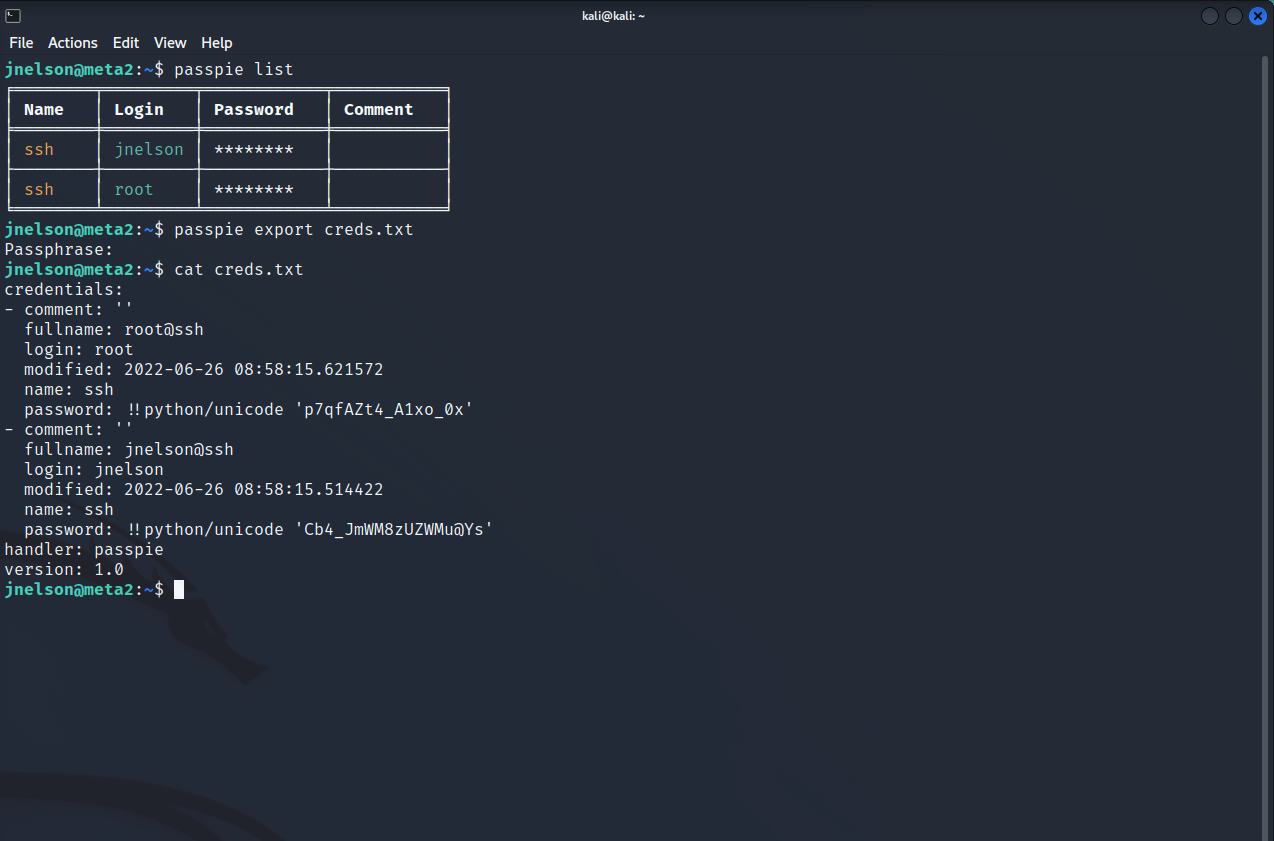Open the Edit menu
Viewport: 1274px width, 841px height.
pyautogui.click(x=126, y=43)
